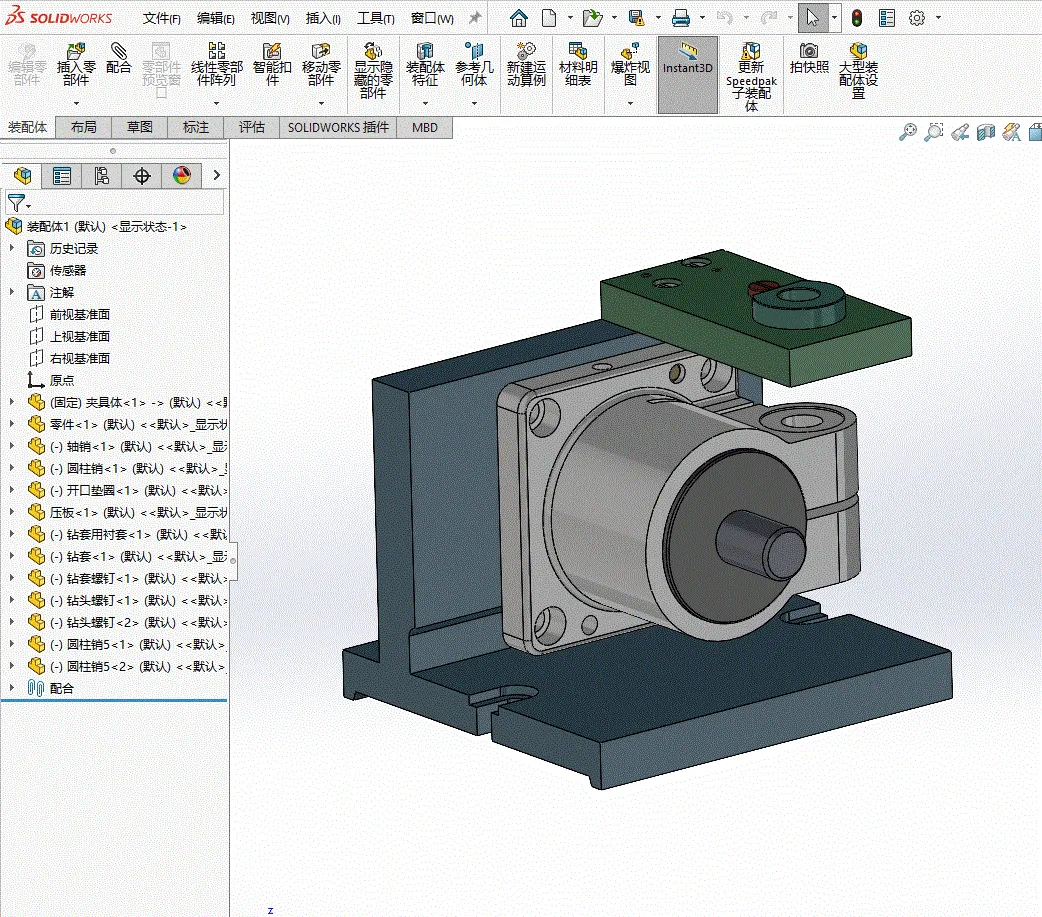The height and width of the screenshot is (917, 1042).
Task: Click the 大型装配体设置 button
Action: (858, 63)
